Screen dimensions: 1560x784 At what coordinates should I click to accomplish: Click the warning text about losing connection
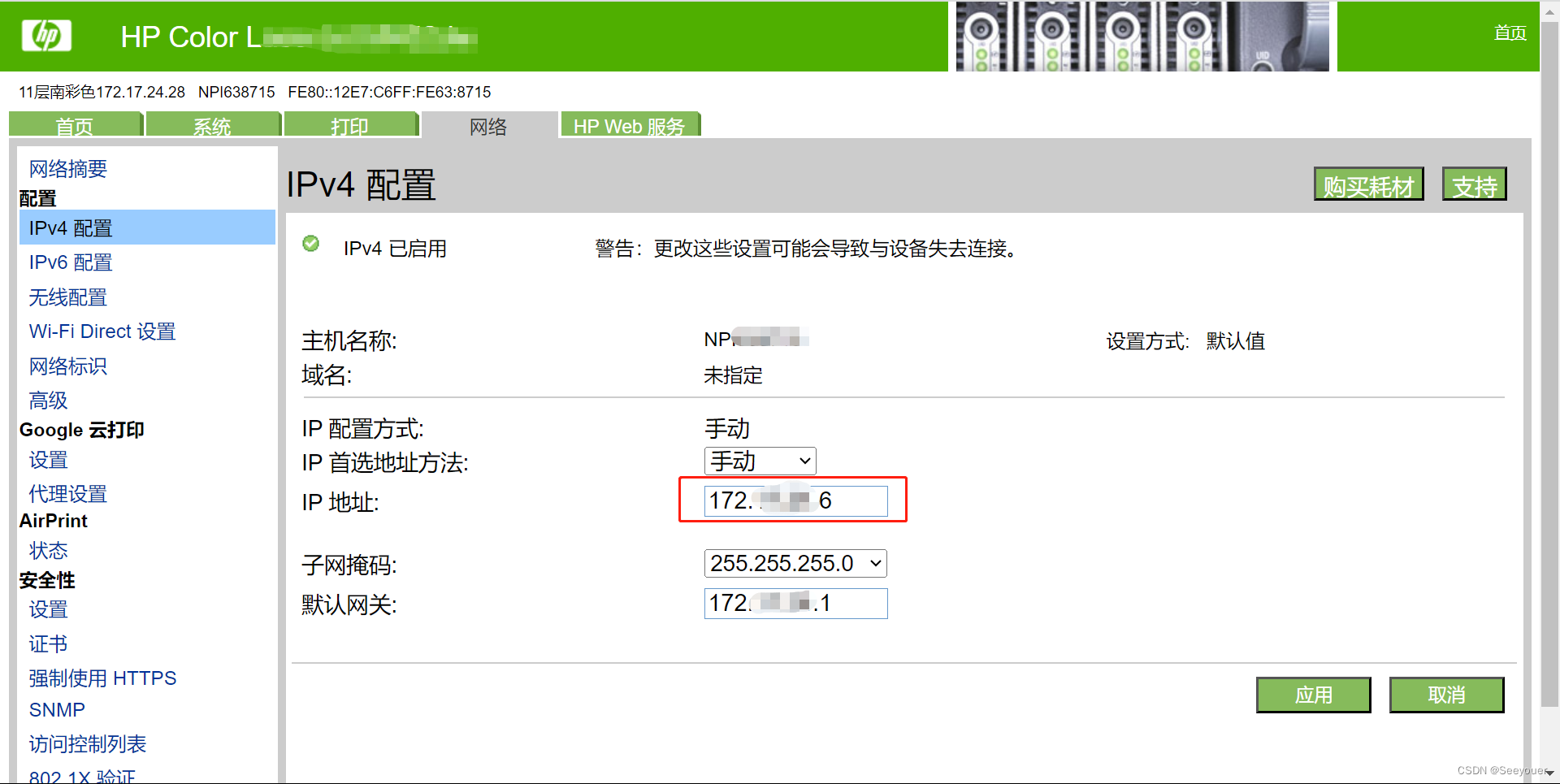[x=807, y=249]
